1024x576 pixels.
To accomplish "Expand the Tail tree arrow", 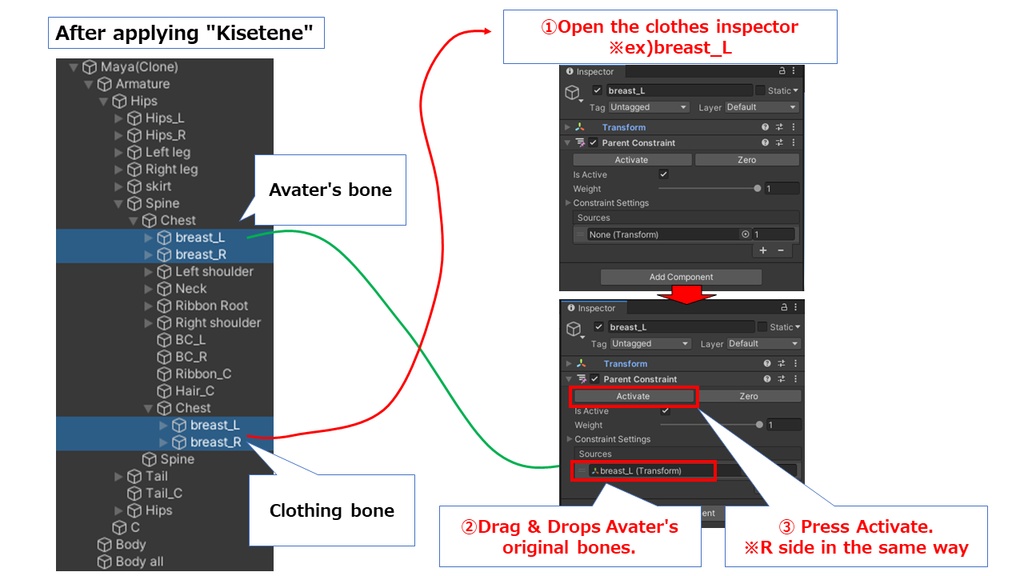I will click(x=118, y=476).
